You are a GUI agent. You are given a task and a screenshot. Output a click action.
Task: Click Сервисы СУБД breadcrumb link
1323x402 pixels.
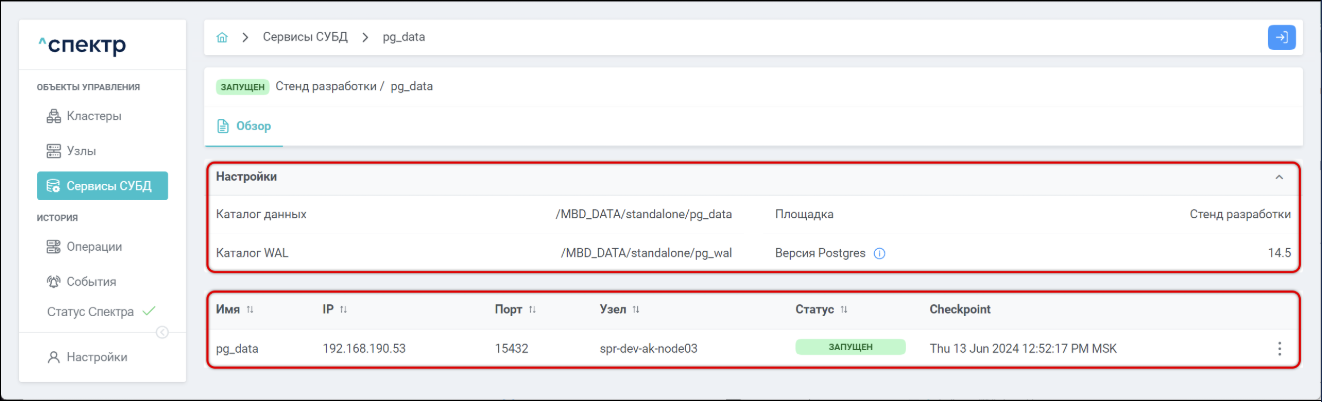point(305,38)
